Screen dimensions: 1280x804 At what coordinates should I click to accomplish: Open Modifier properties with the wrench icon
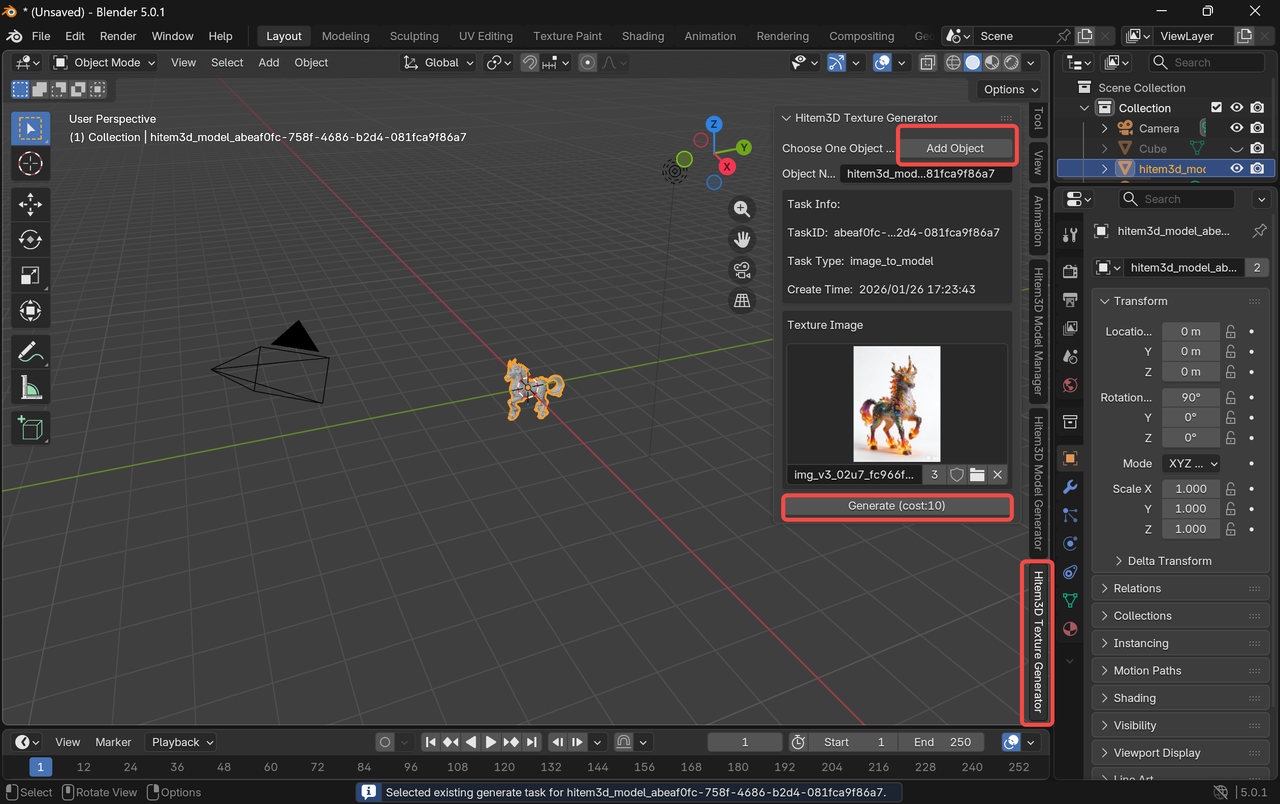tap(1069, 487)
